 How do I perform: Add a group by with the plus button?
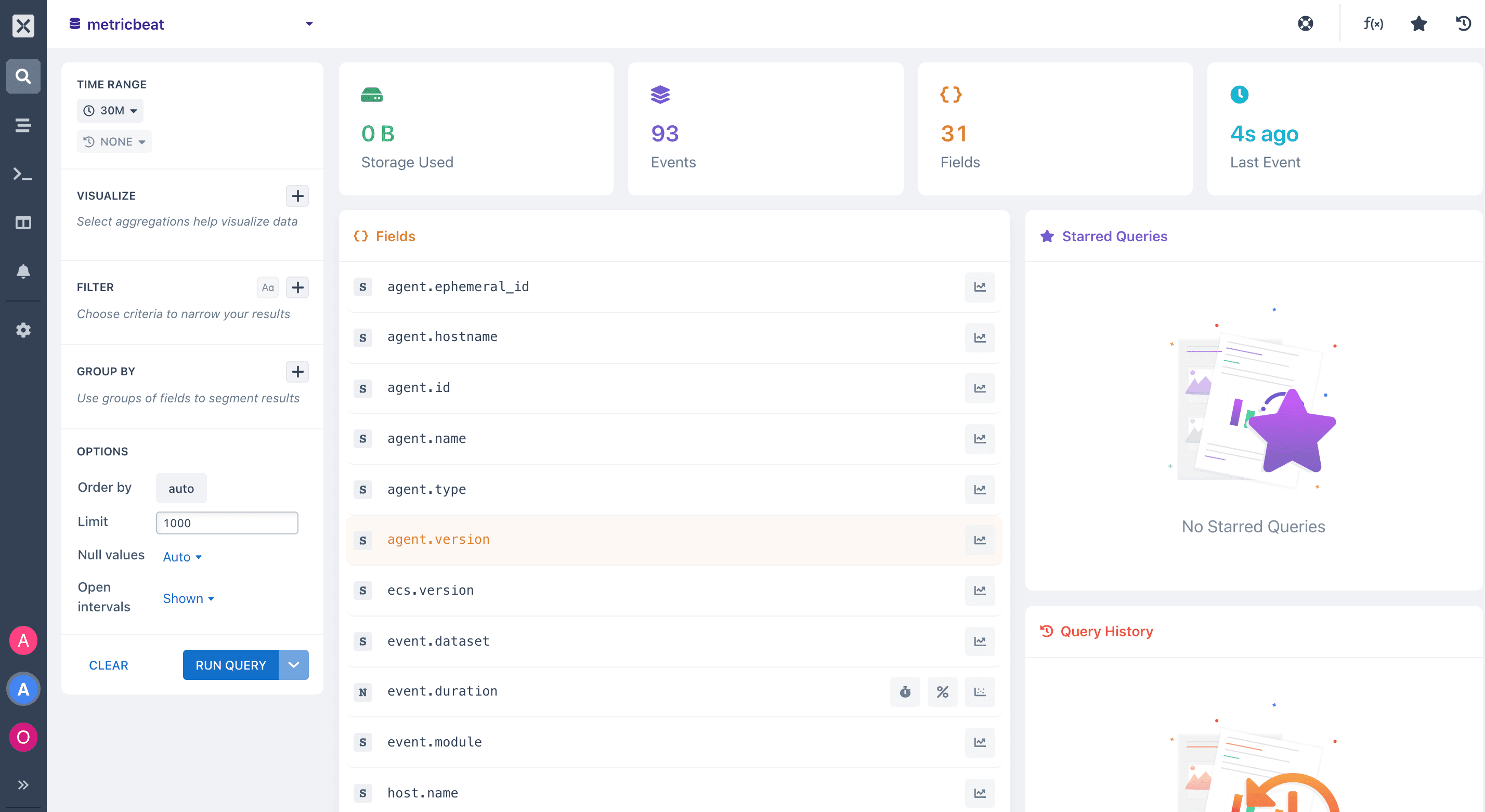click(x=297, y=372)
